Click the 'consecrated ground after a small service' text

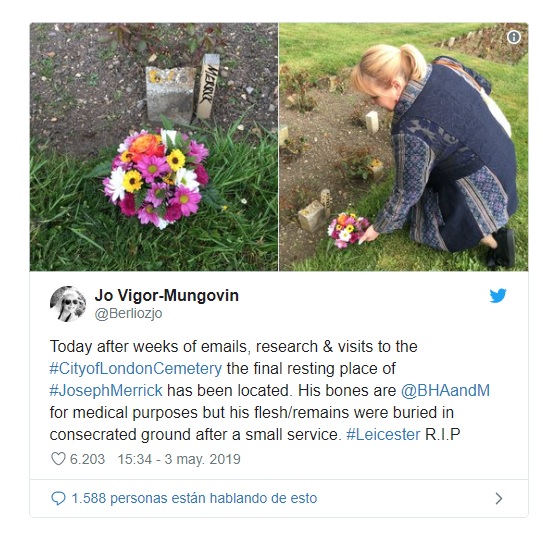click(x=196, y=434)
